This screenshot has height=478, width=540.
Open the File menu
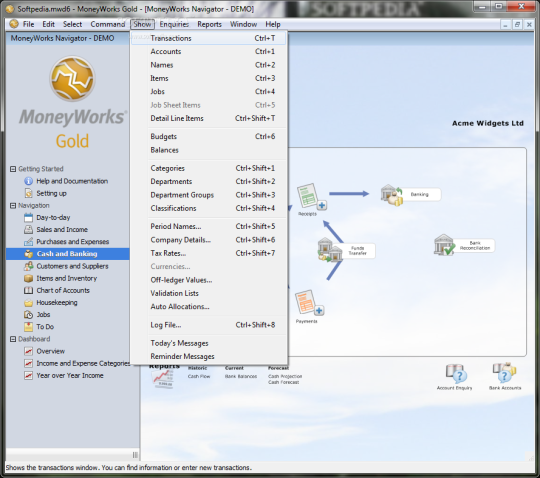tap(29, 24)
